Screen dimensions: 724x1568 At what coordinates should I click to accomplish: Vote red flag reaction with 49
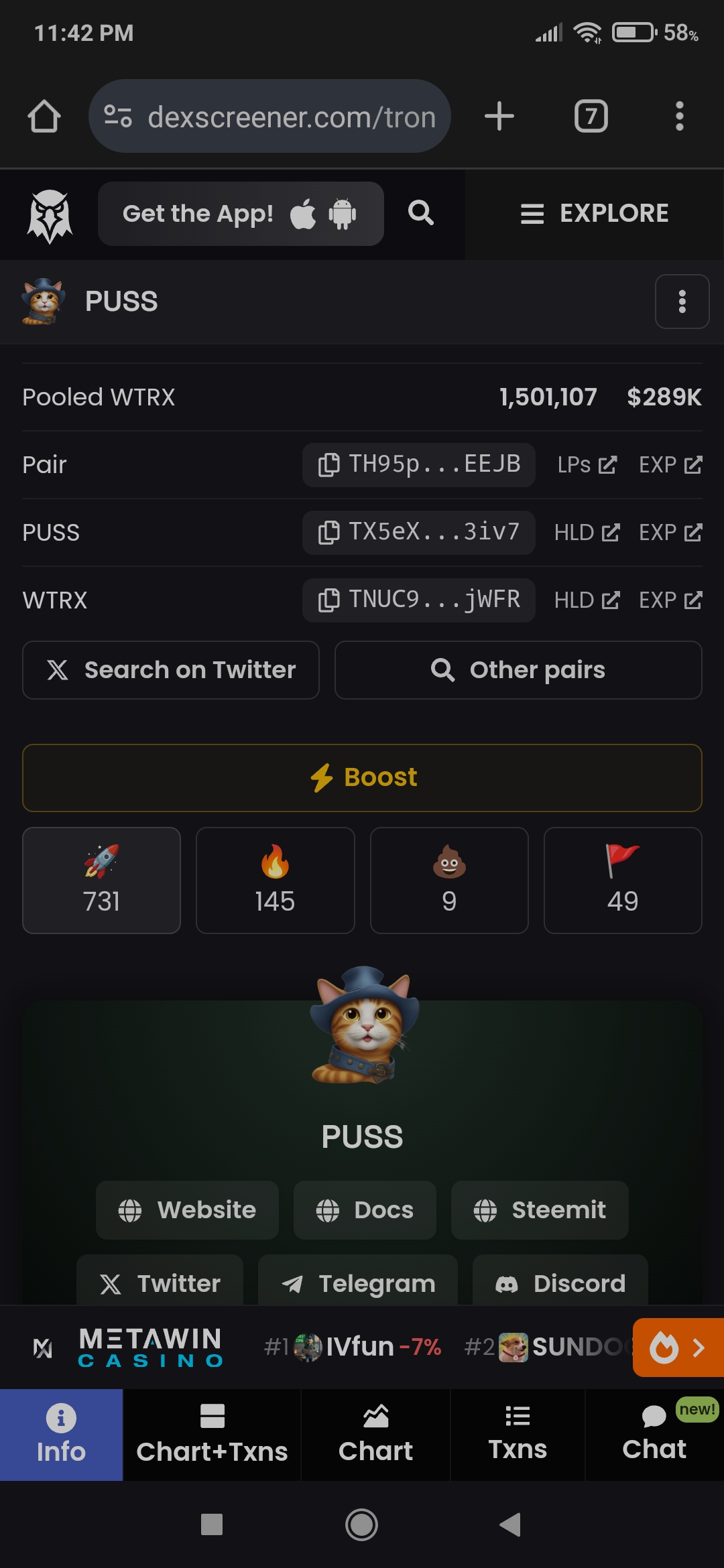623,880
